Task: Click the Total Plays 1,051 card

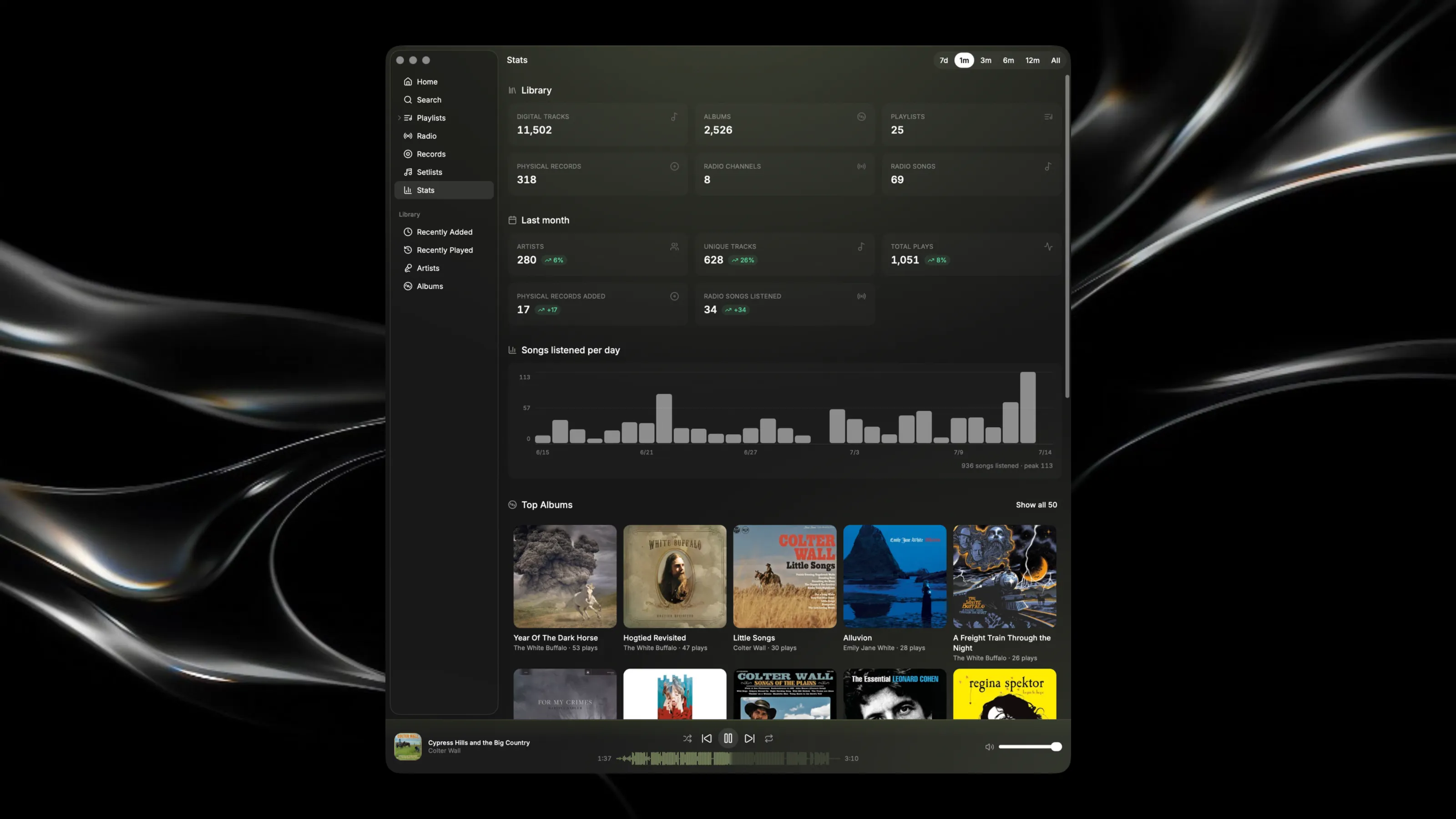Action: [x=971, y=254]
